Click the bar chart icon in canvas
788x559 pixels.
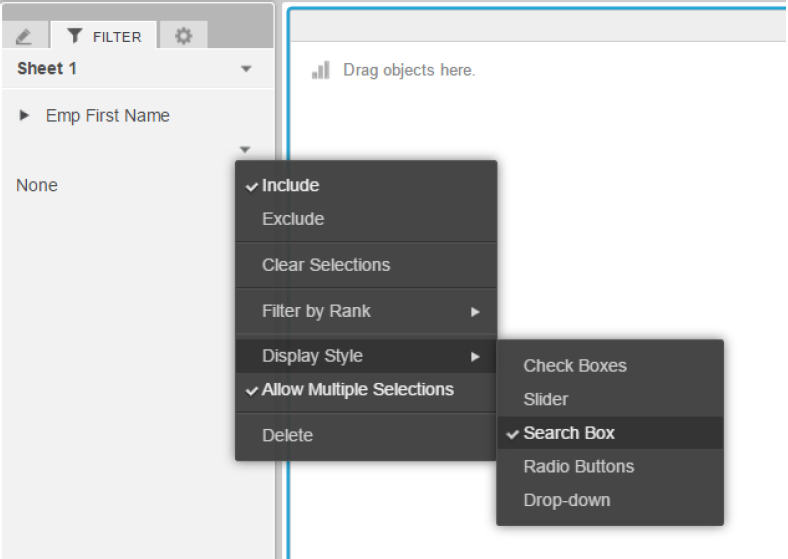[321, 71]
